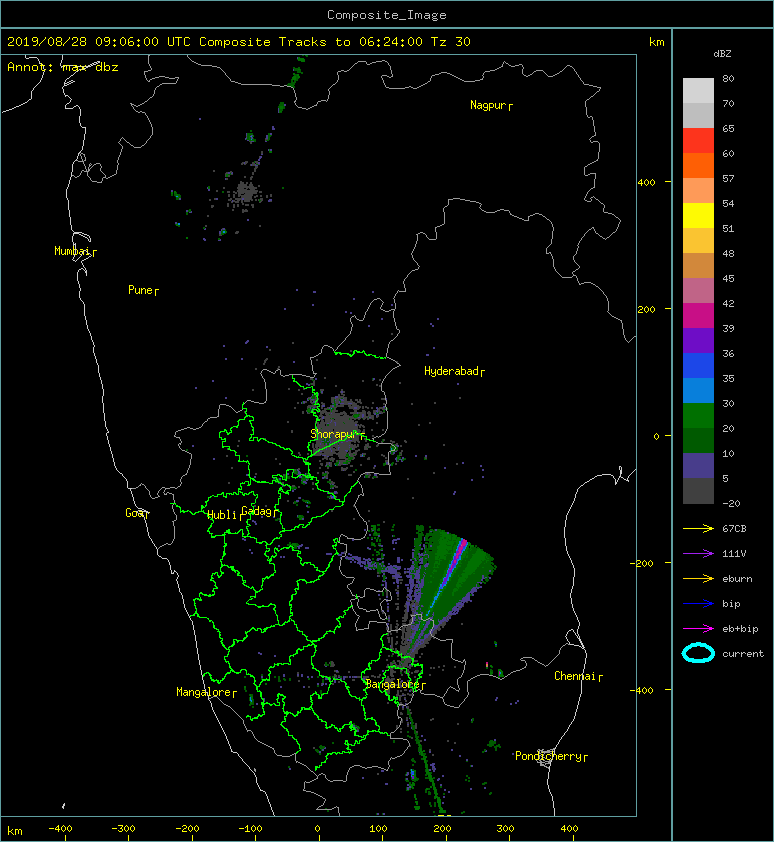
Task: Click the Hubli city label
Action: click(225, 515)
